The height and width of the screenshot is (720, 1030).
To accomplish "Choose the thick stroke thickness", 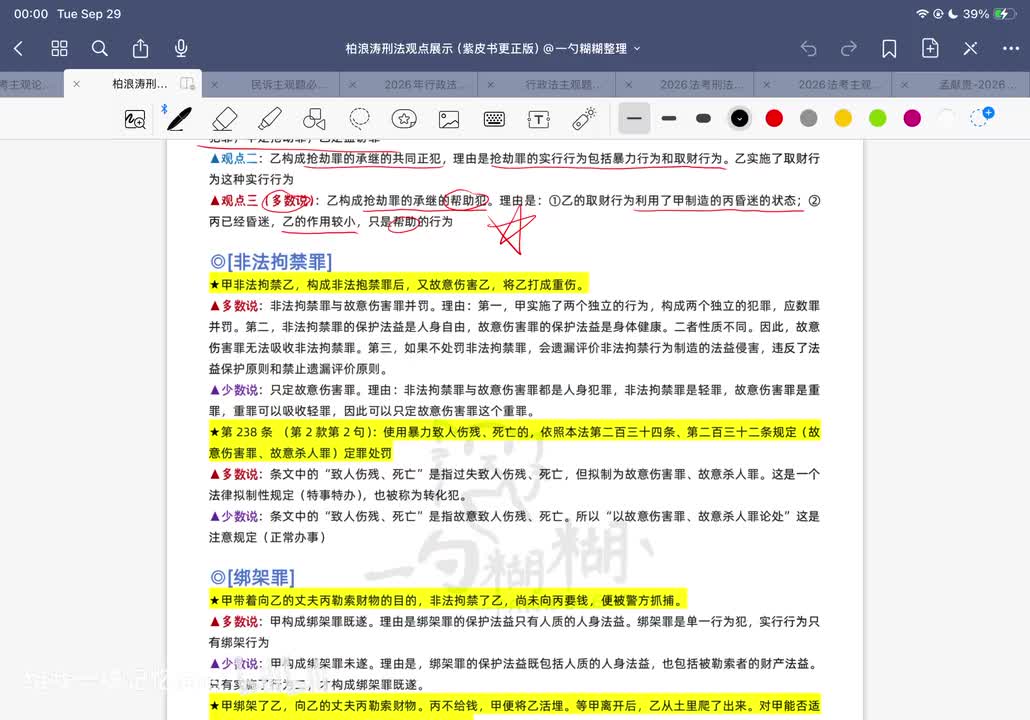I will [703, 118].
